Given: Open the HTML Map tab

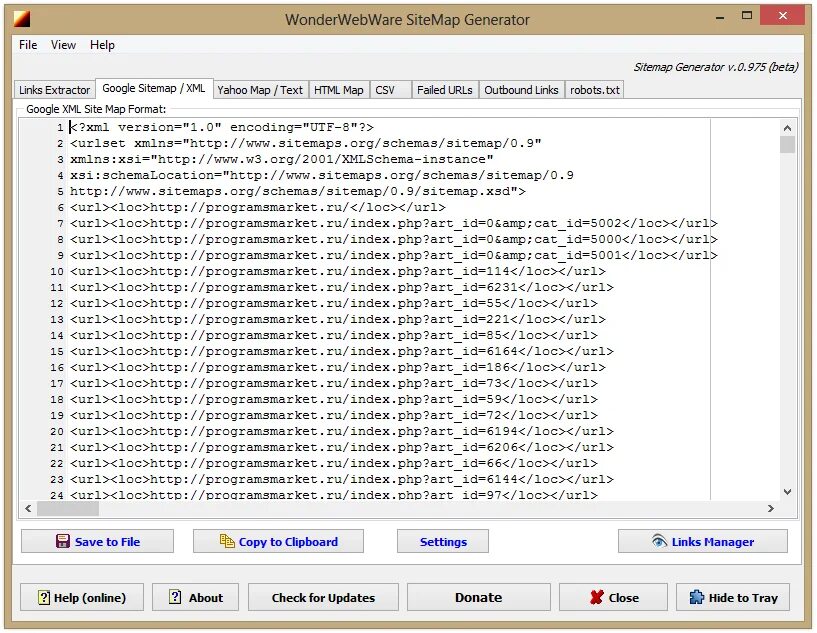Looking at the screenshot, I should 339,90.
